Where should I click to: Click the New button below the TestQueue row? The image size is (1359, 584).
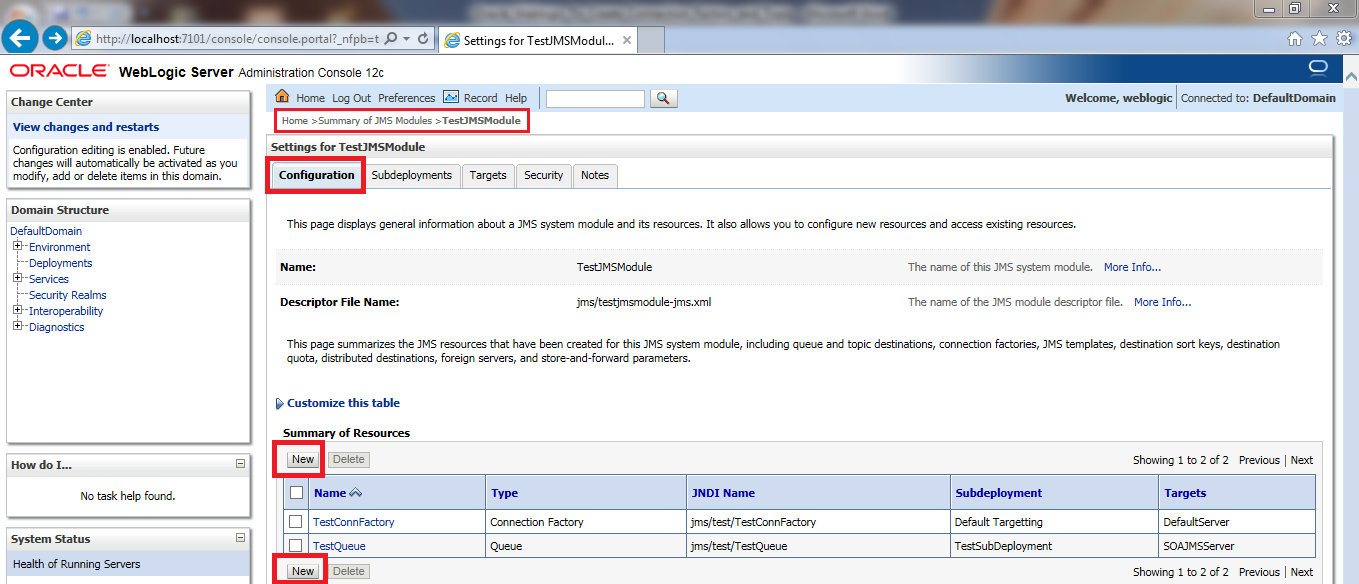click(x=303, y=572)
